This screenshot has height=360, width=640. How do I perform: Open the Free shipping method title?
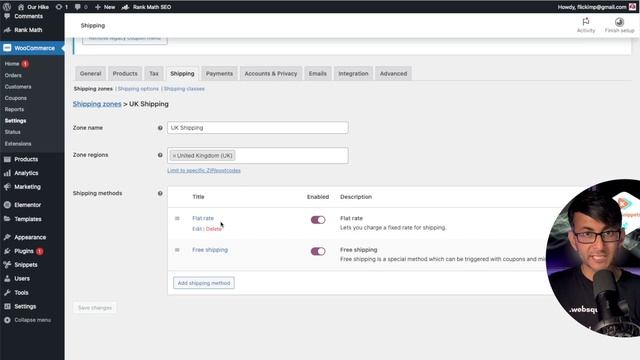pos(210,250)
